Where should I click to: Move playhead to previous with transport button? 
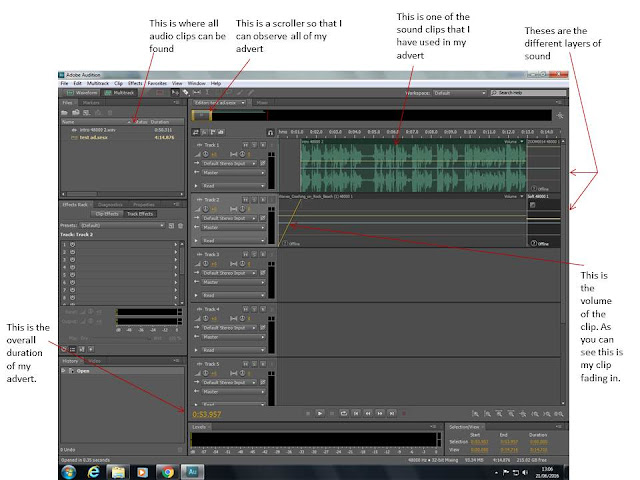356,413
